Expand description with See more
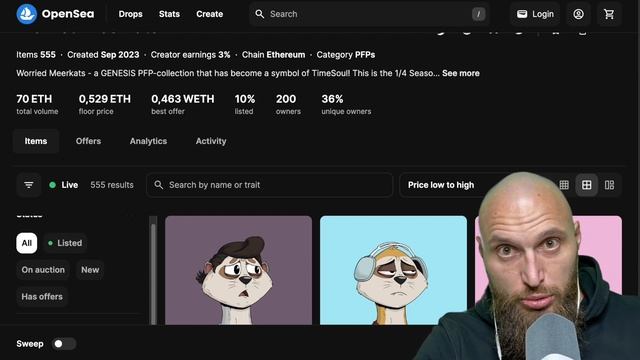The width and height of the screenshot is (640, 360). [460, 73]
